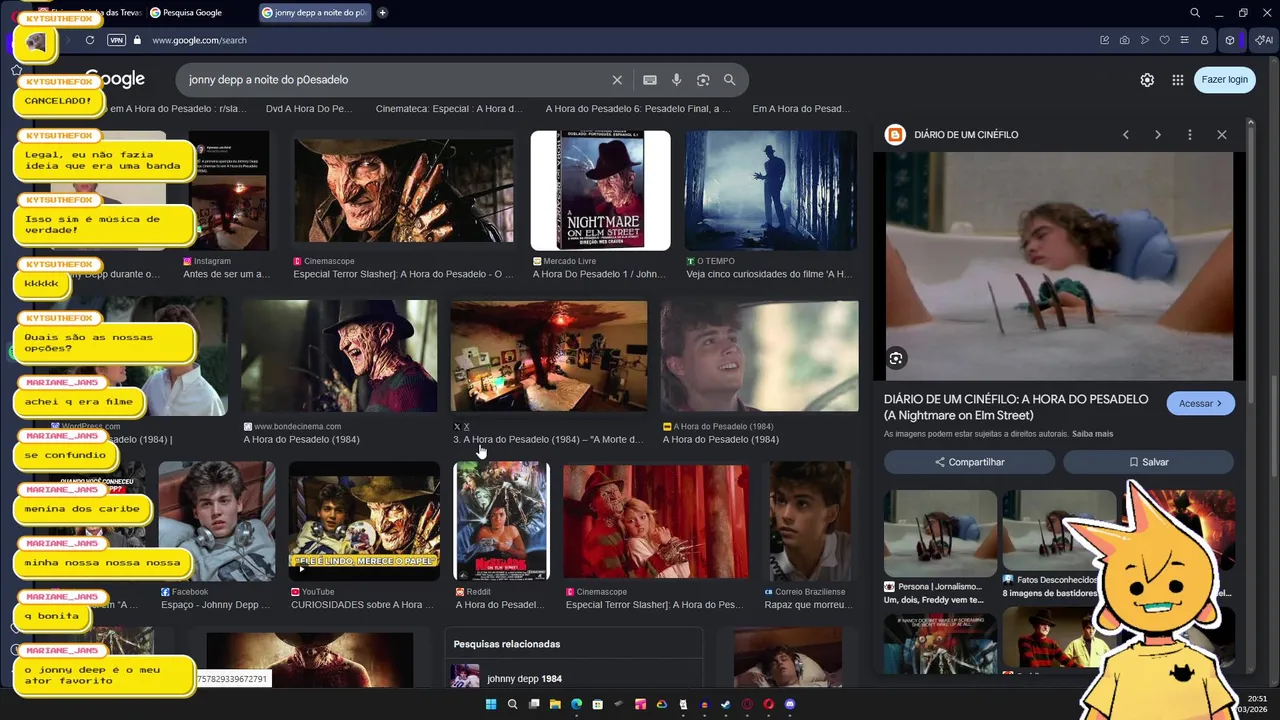Start voice search with the microphone
Screen dimensions: 1280x720
coord(676,80)
